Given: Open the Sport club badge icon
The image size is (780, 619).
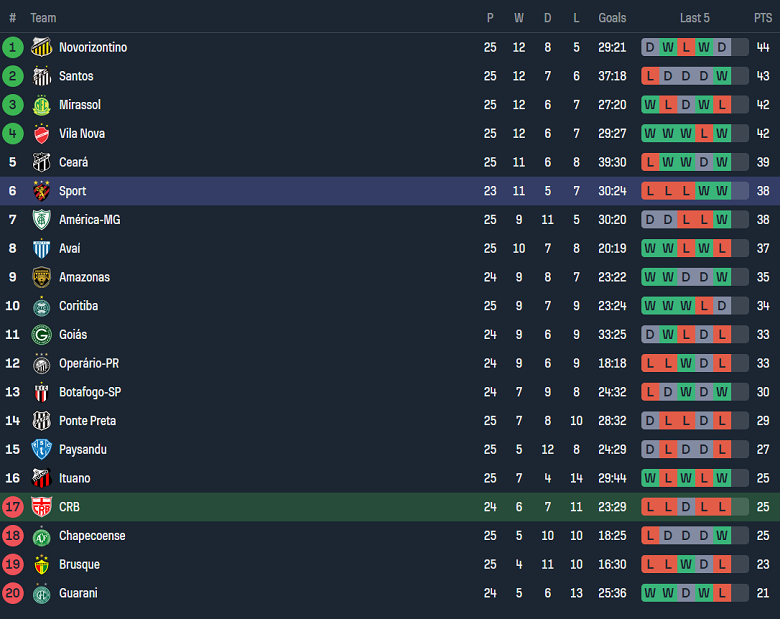Looking at the screenshot, I should (x=41, y=191).
